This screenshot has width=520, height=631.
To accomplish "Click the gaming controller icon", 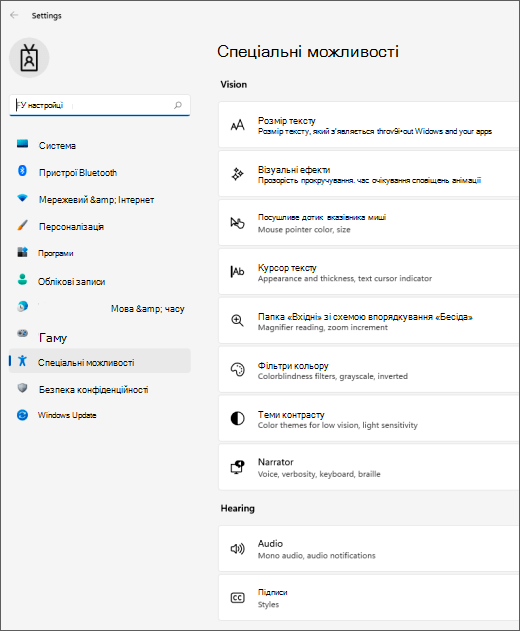I will [23, 333].
